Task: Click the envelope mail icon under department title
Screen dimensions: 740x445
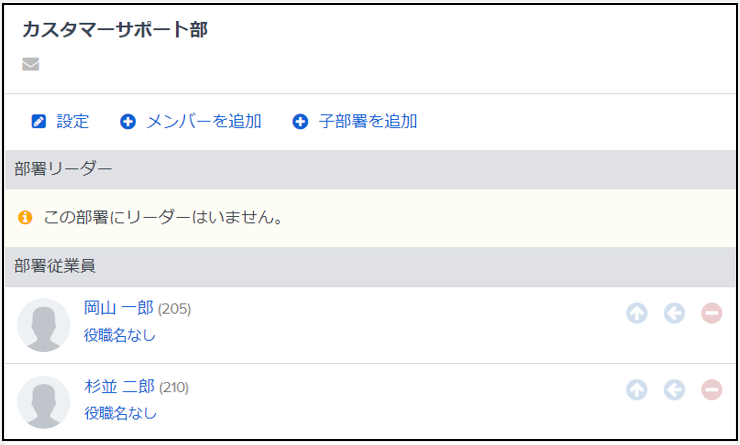Action: (x=31, y=64)
